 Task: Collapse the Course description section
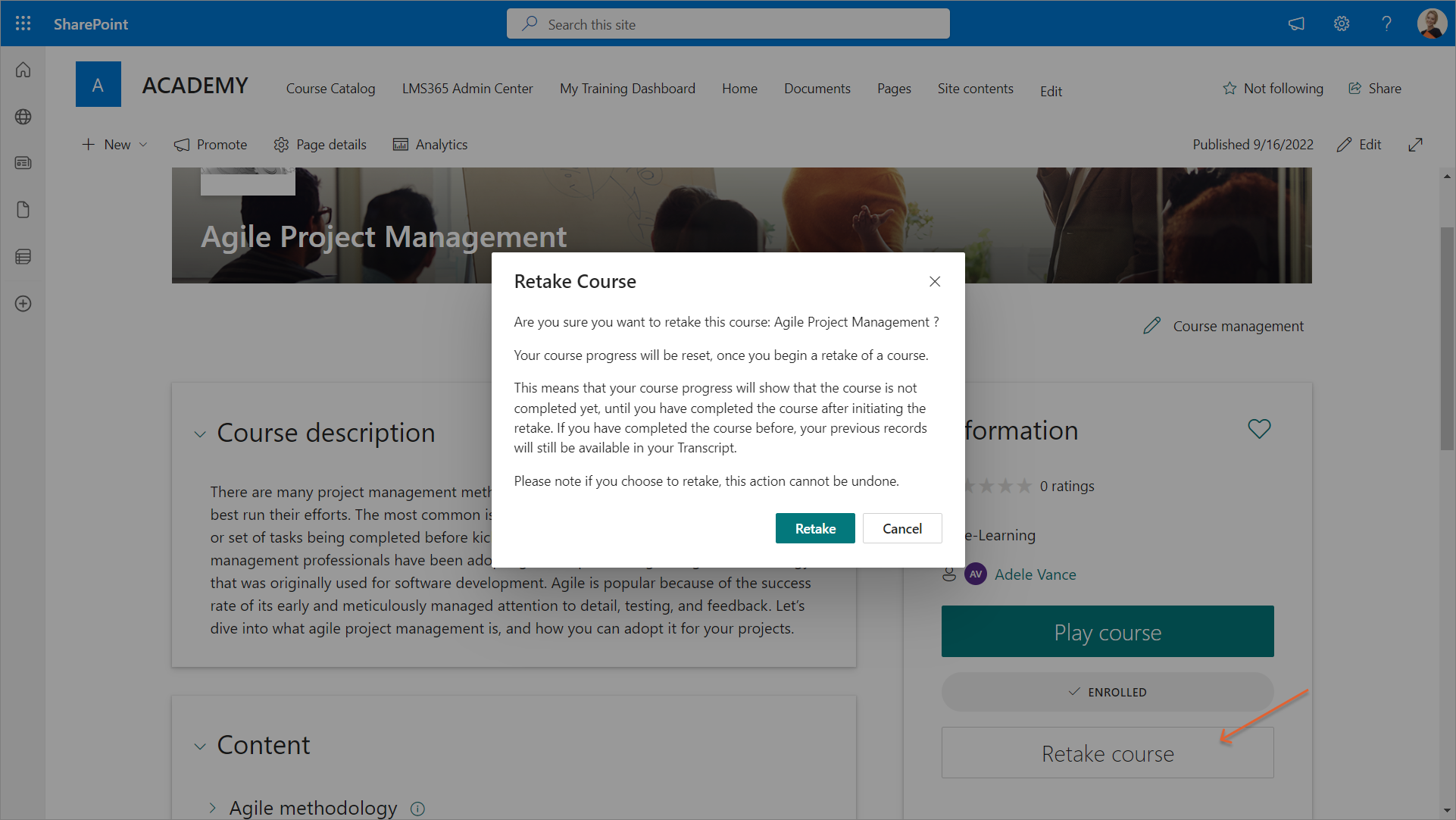(200, 434)
